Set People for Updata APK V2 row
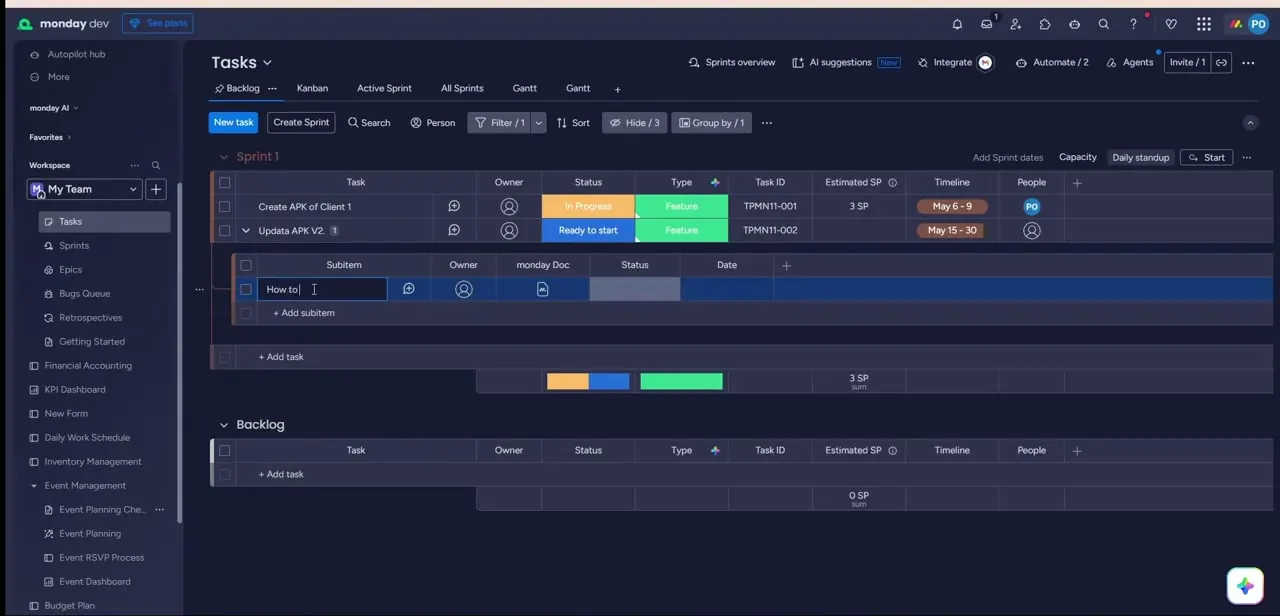This screenshot has height=616, width=1280. click(x=1032, y=231)
